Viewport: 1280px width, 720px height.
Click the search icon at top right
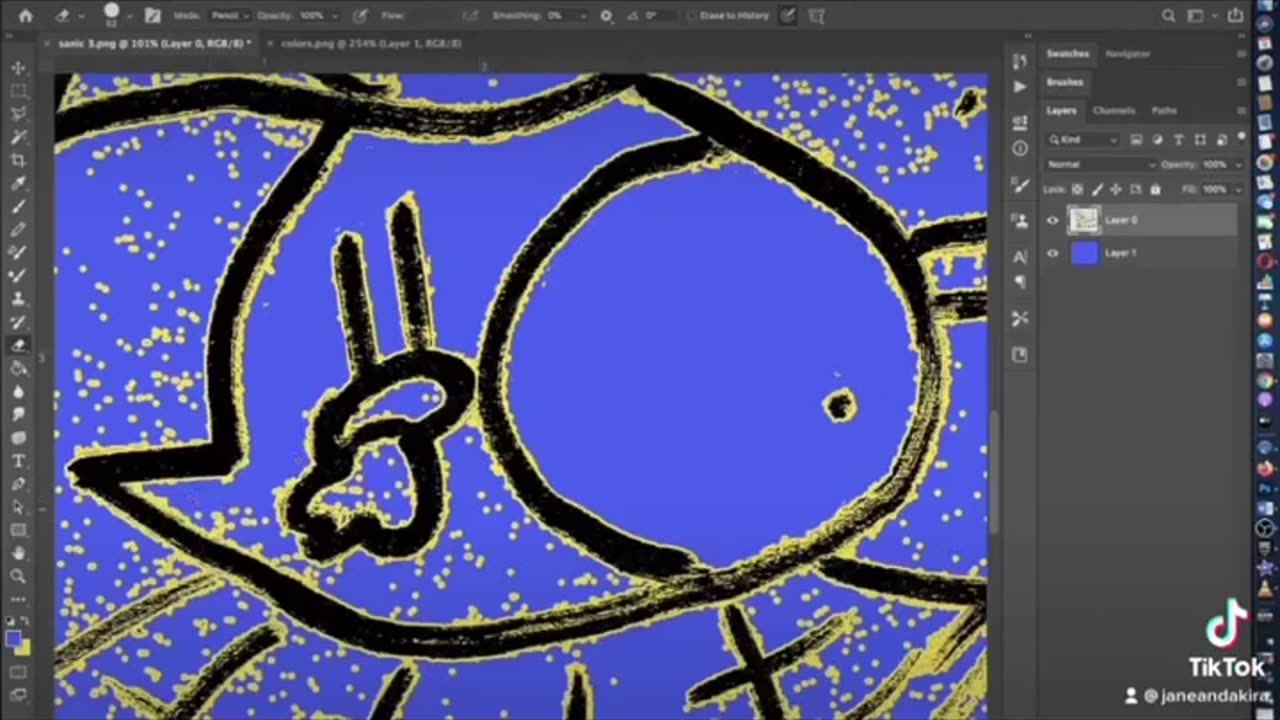tap(1168, 16)
